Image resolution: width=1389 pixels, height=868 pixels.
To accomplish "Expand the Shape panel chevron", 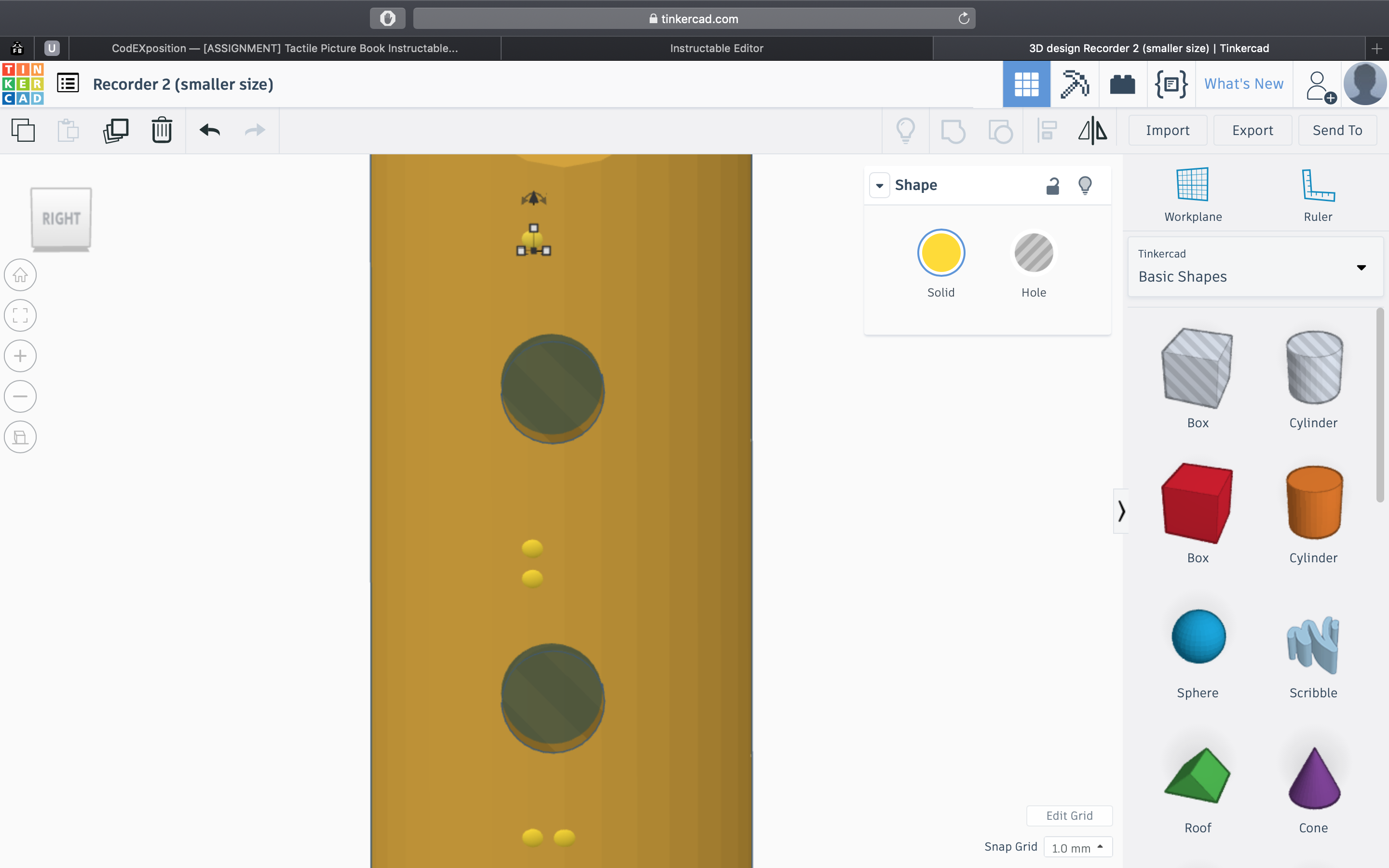I will tap(879, 185).
